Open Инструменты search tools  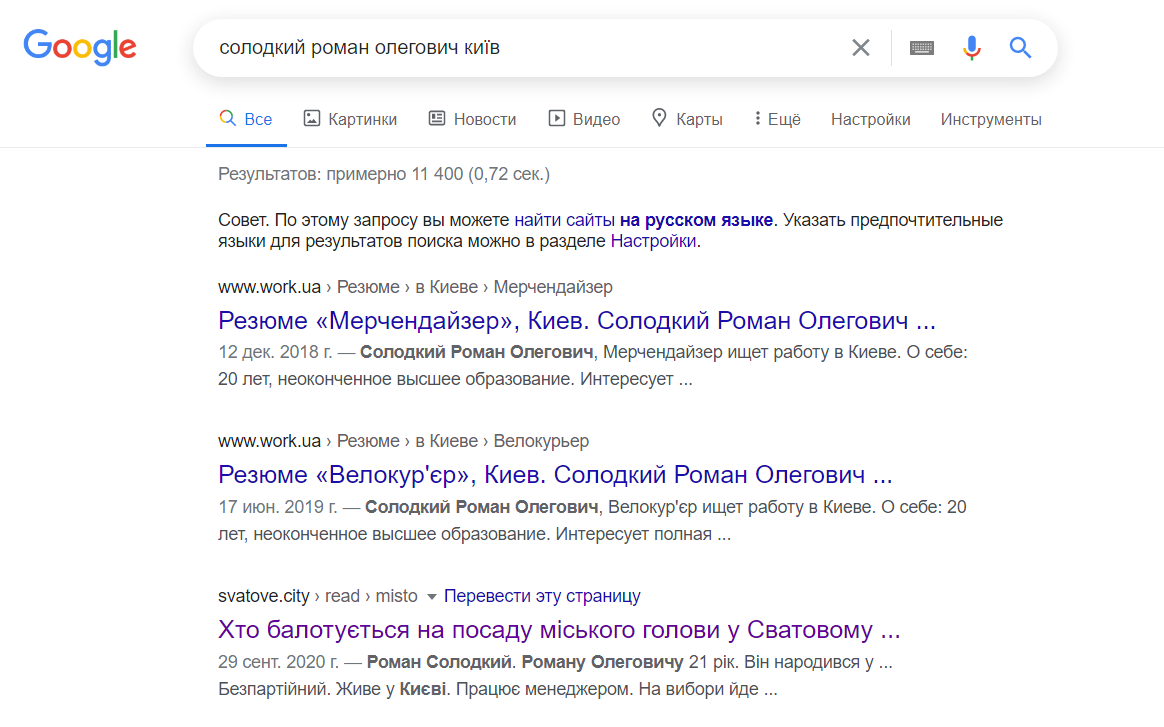[x=991, y=120]
